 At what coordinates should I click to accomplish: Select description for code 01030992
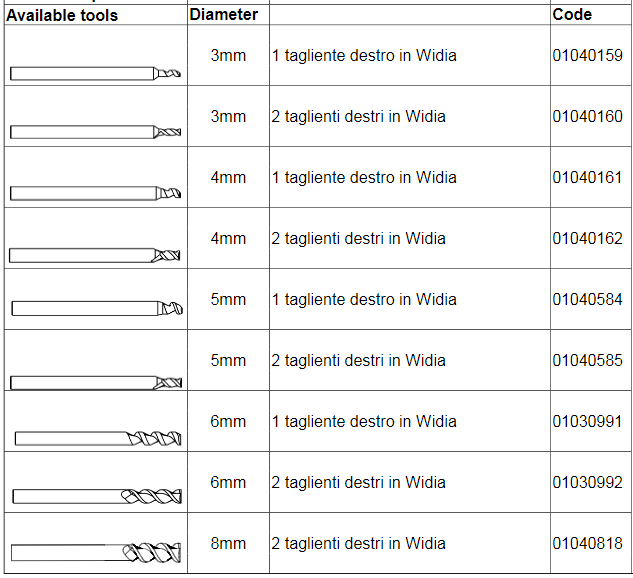pos(358,482)
